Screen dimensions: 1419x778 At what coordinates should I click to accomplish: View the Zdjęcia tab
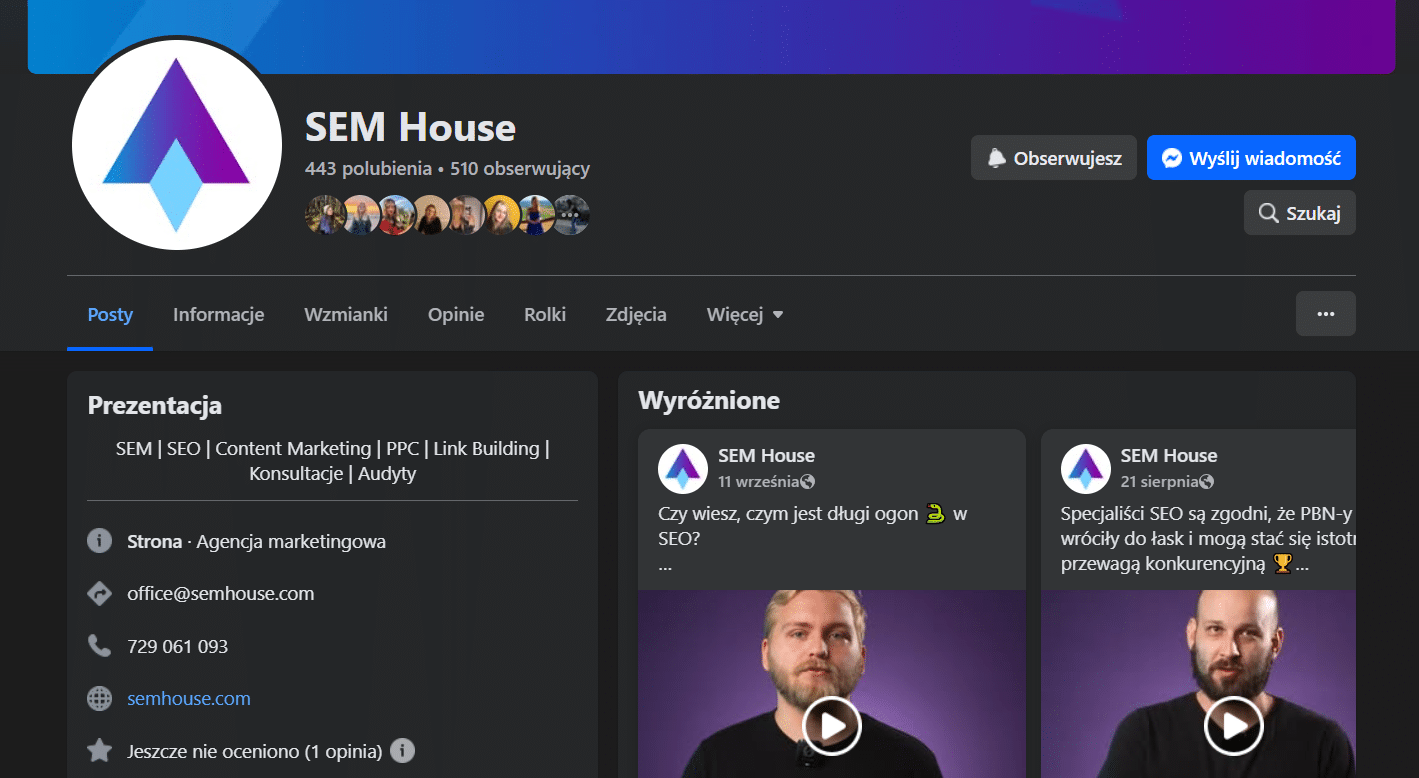click(x=636, y=314)
